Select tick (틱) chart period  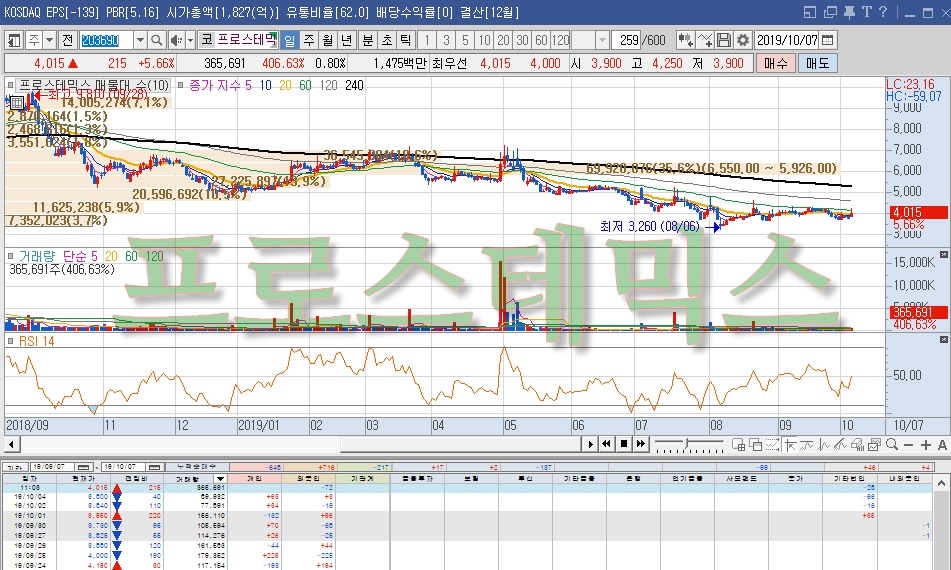point(406,41)
